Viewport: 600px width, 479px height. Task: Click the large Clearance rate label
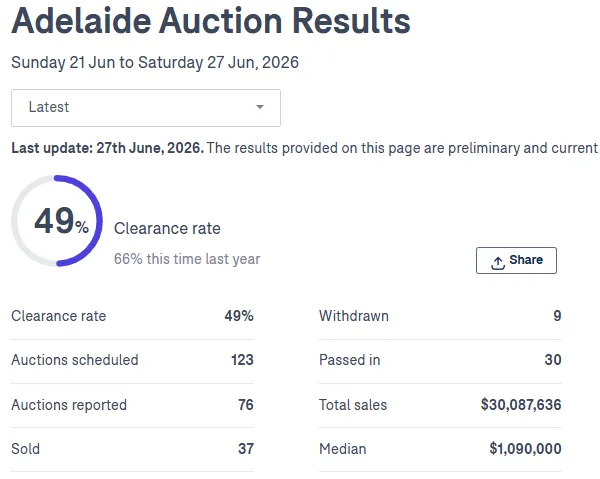pos(167,228)
